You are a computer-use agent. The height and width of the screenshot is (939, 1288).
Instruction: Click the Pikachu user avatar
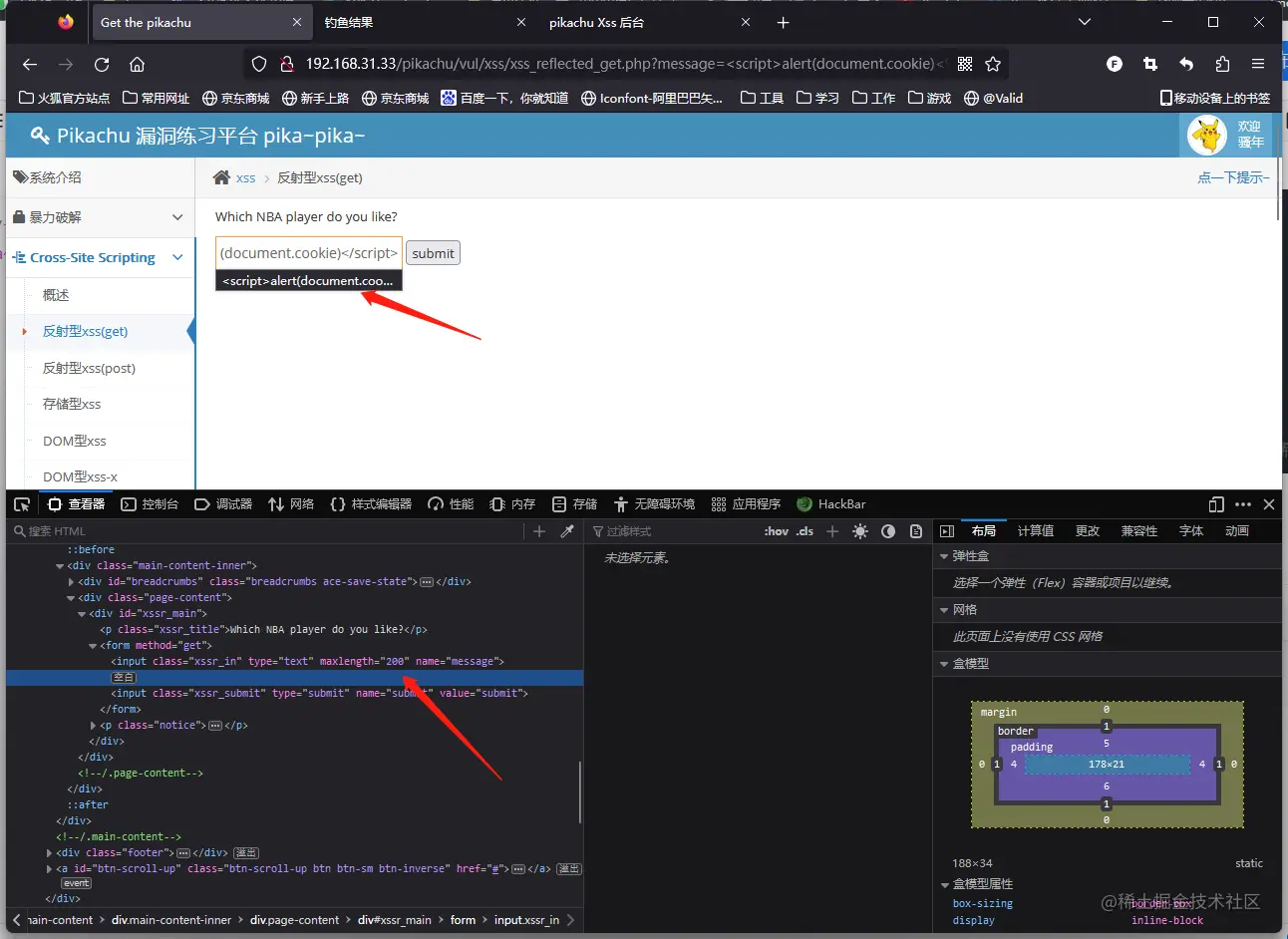[x=1207, y=135]
